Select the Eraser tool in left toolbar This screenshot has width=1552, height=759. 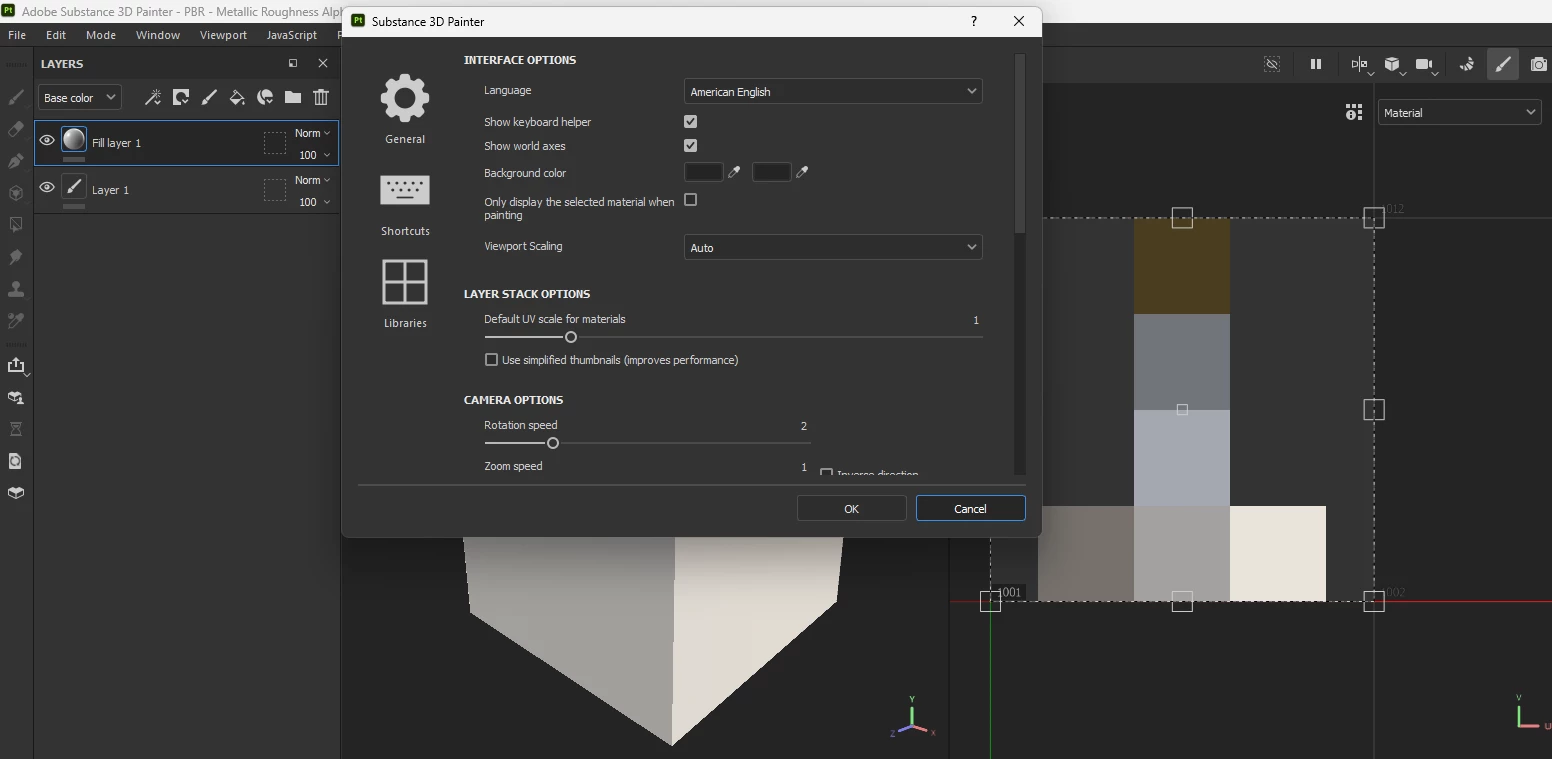pyautogui.click(x=16, y=129)
